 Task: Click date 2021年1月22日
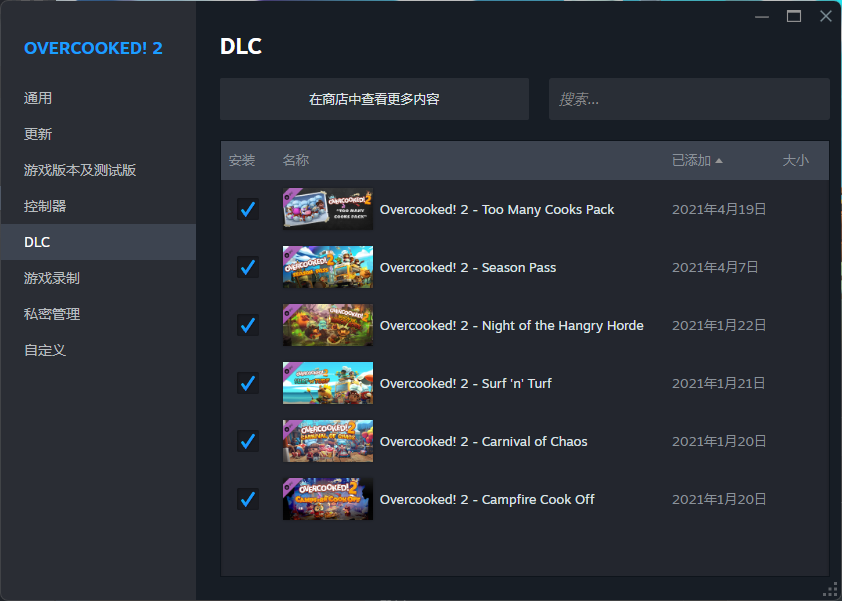tap(719, 325)
